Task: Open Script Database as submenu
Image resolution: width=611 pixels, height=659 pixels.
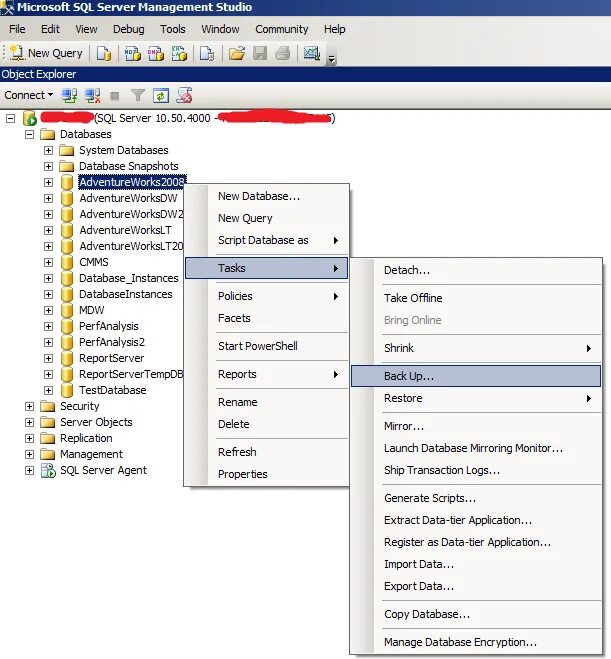Action: (x=266, y=240)
